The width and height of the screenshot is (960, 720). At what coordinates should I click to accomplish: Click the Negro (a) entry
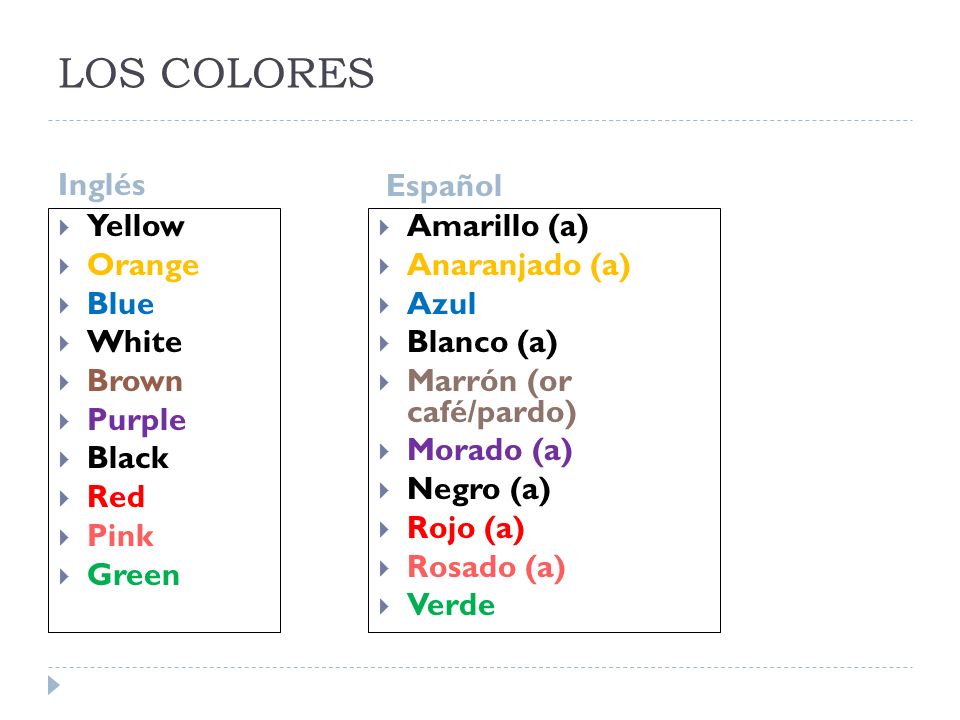[x=479, y=490]
